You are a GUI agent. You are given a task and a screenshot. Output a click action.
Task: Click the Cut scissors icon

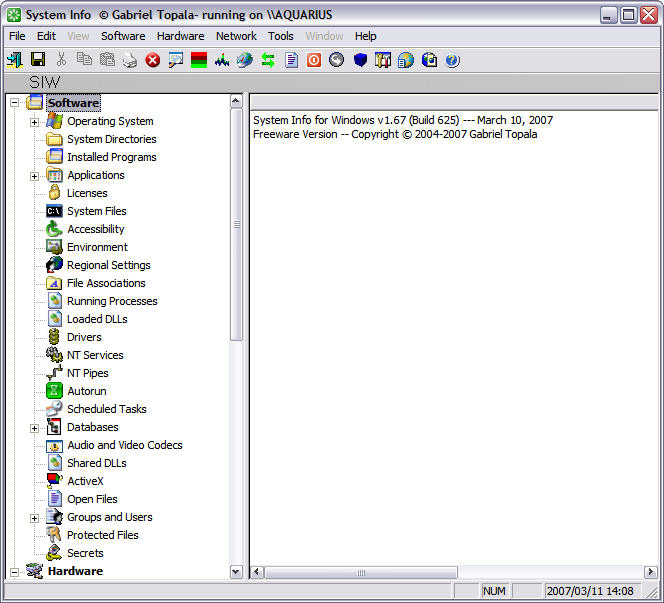61,60
